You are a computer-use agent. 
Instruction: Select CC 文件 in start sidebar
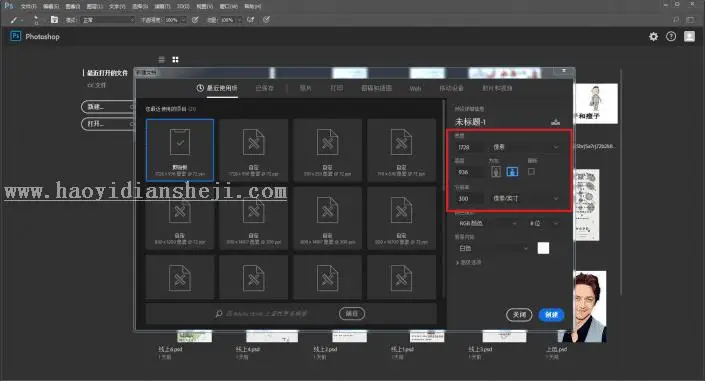(x=97, y=85)
